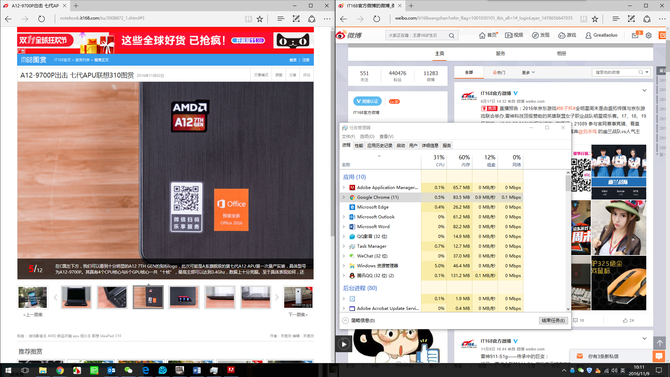Collapse Task Manager to fewer details (简略信息)
The height and width of the screenshot is (377, 670).
pos(359,320)
